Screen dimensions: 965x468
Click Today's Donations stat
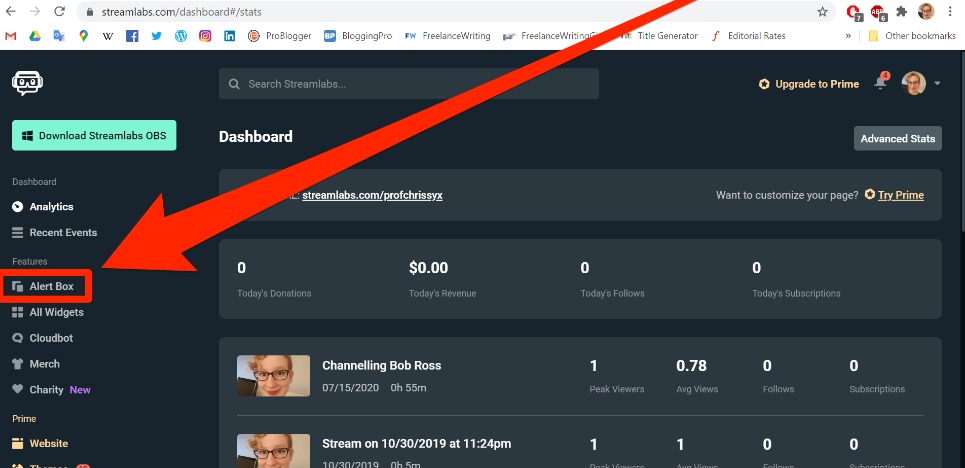(x=274, y=280)
